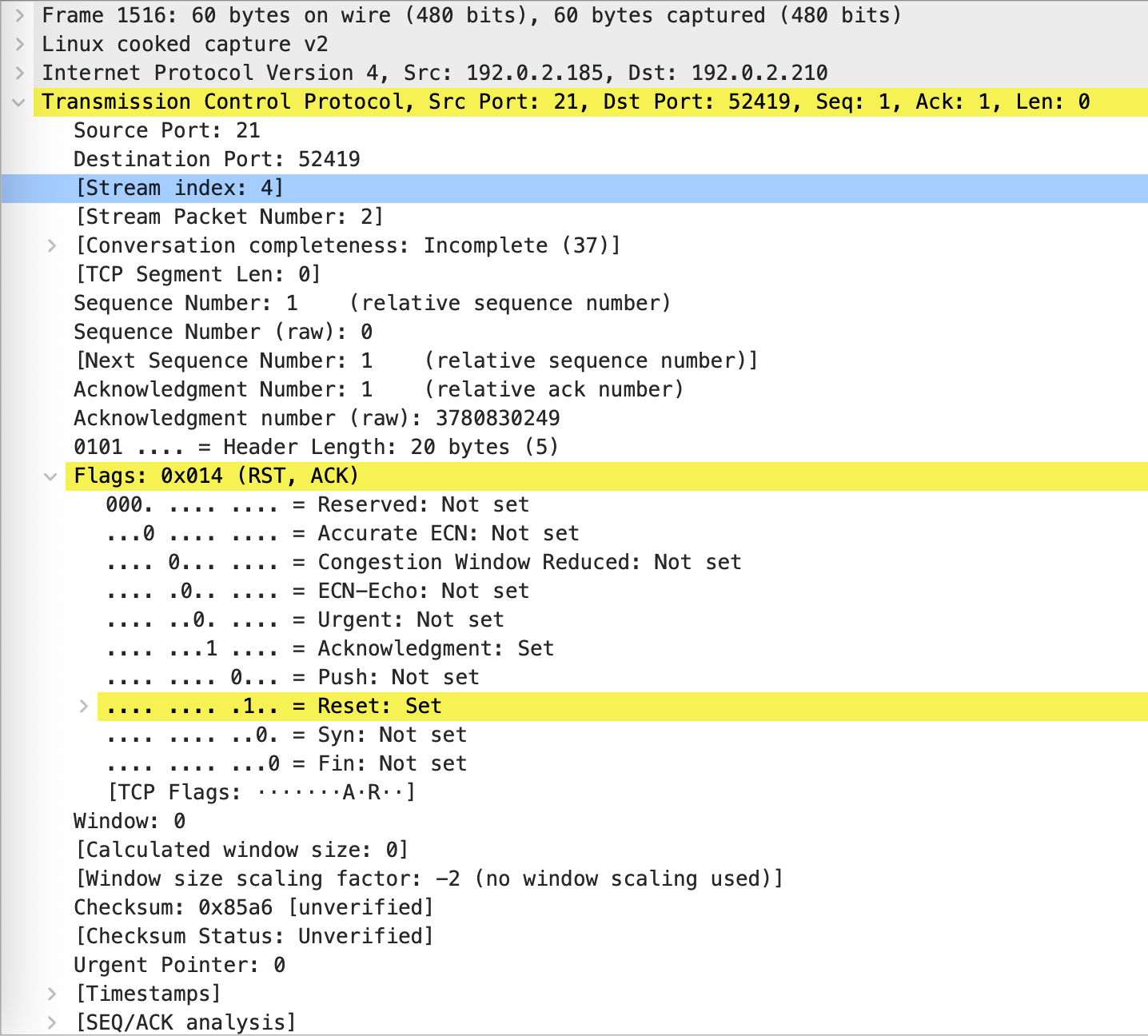Expand Conversation completeness details
Viewport: 1148px width, 1036px height.
point(52,245)
